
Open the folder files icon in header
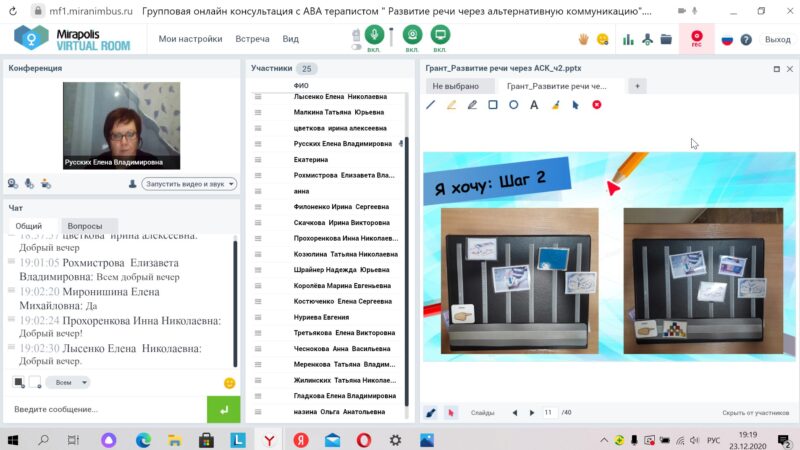tap(666, 39)
